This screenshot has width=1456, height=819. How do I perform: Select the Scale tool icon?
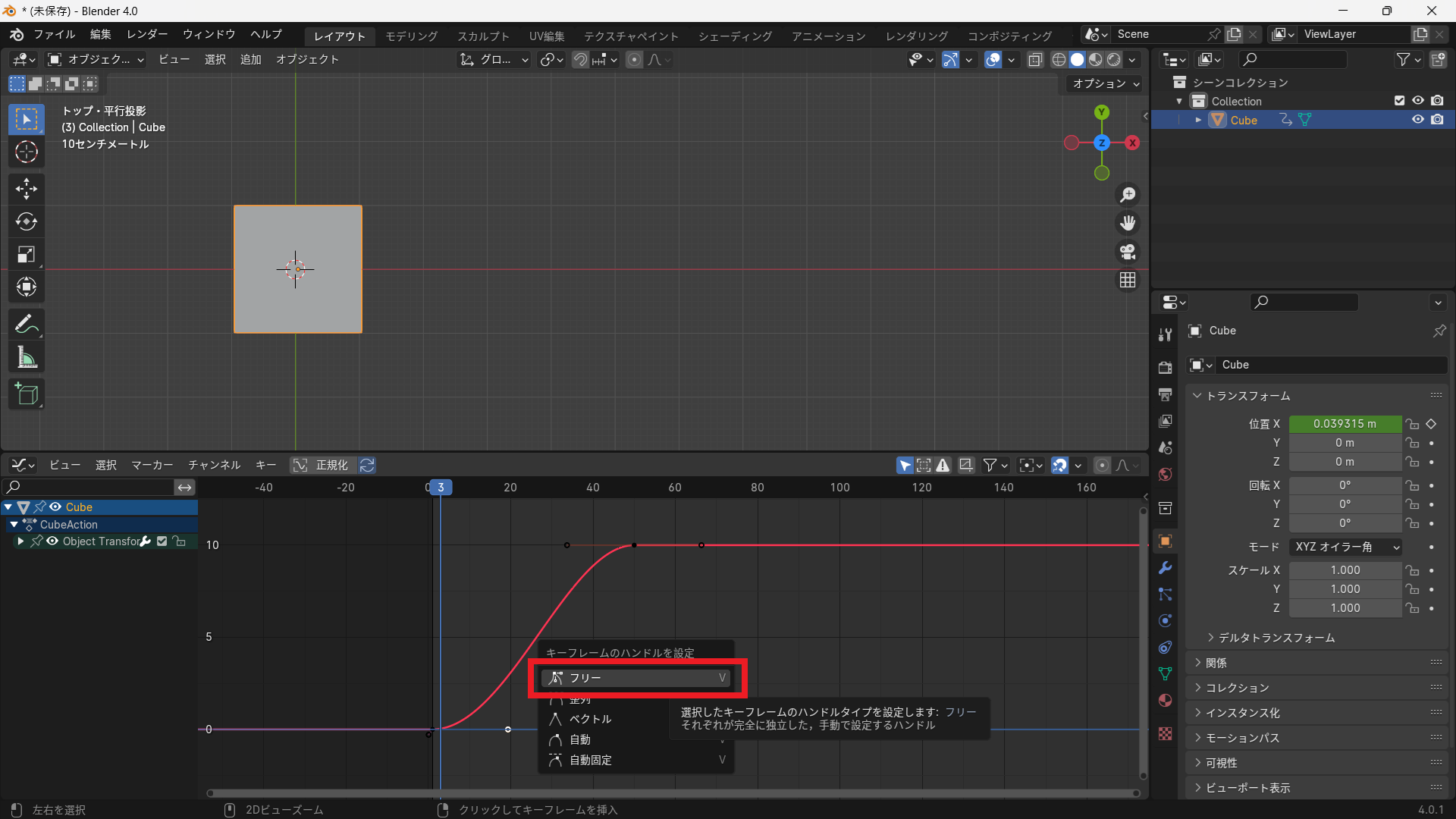point(27,255)
